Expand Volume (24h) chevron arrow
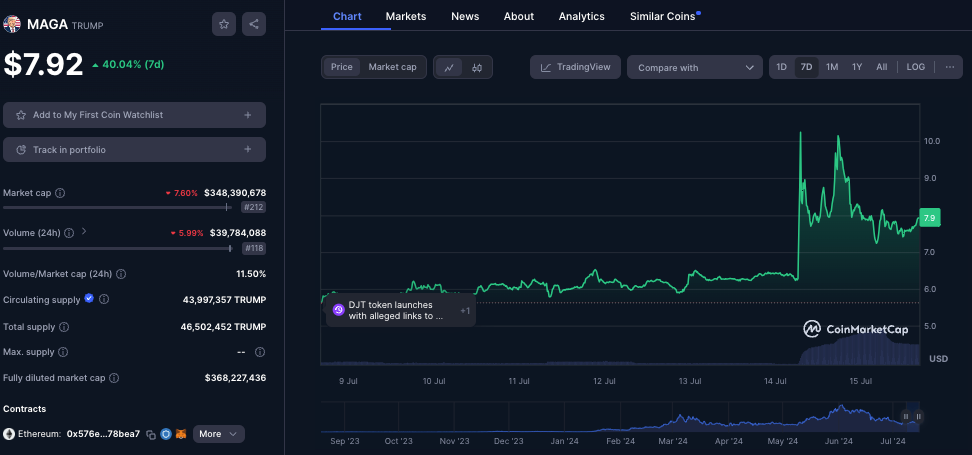This screenshot has height=455, width=972. click(84, 232)
